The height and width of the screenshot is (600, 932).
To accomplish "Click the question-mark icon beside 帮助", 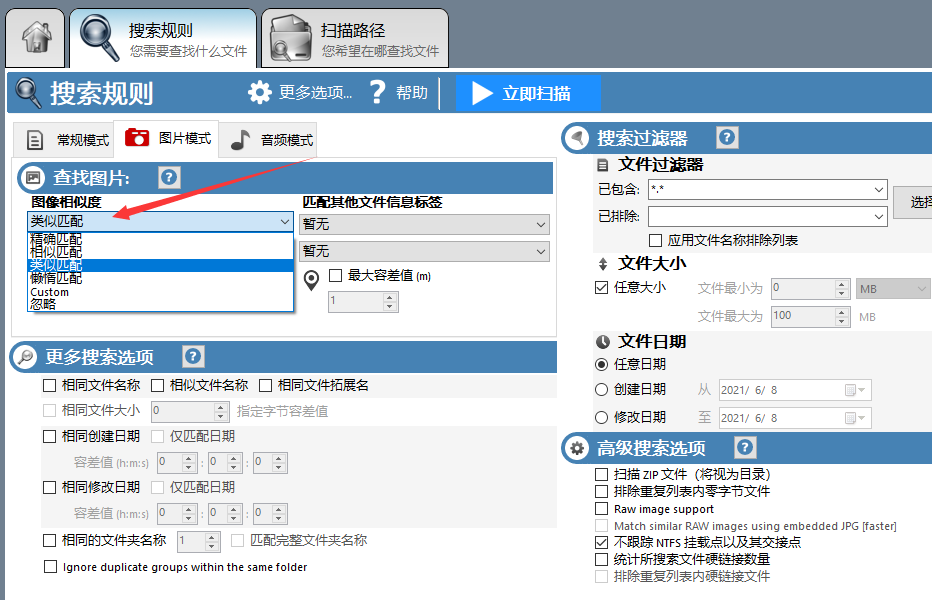I will click(x=377, y=93).
